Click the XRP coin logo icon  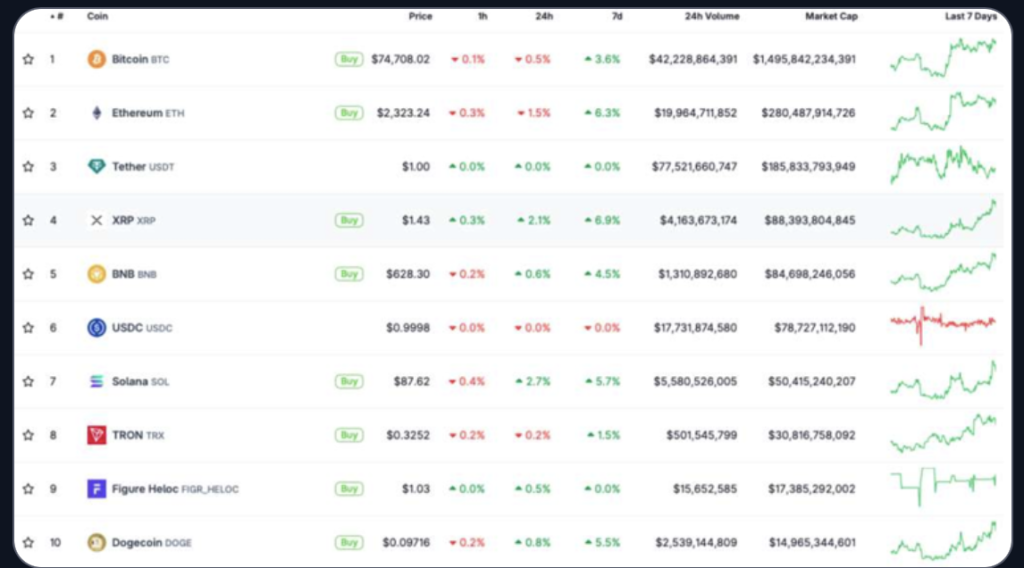pyautogui.click(x=97, y=221)
